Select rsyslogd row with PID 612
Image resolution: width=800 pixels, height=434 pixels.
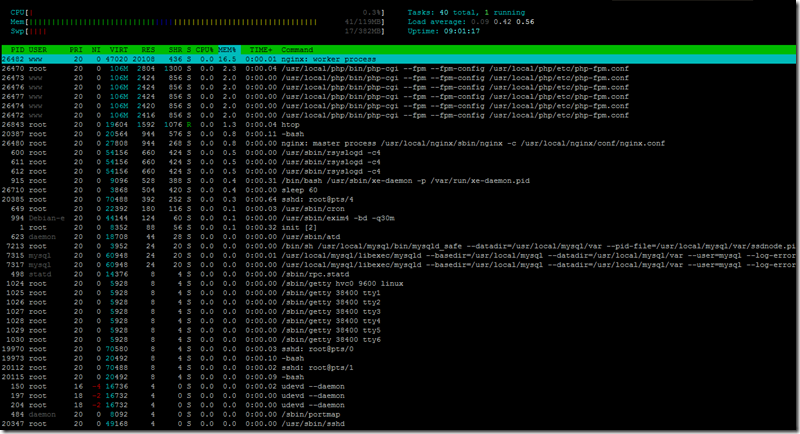(x=398, y=171)
